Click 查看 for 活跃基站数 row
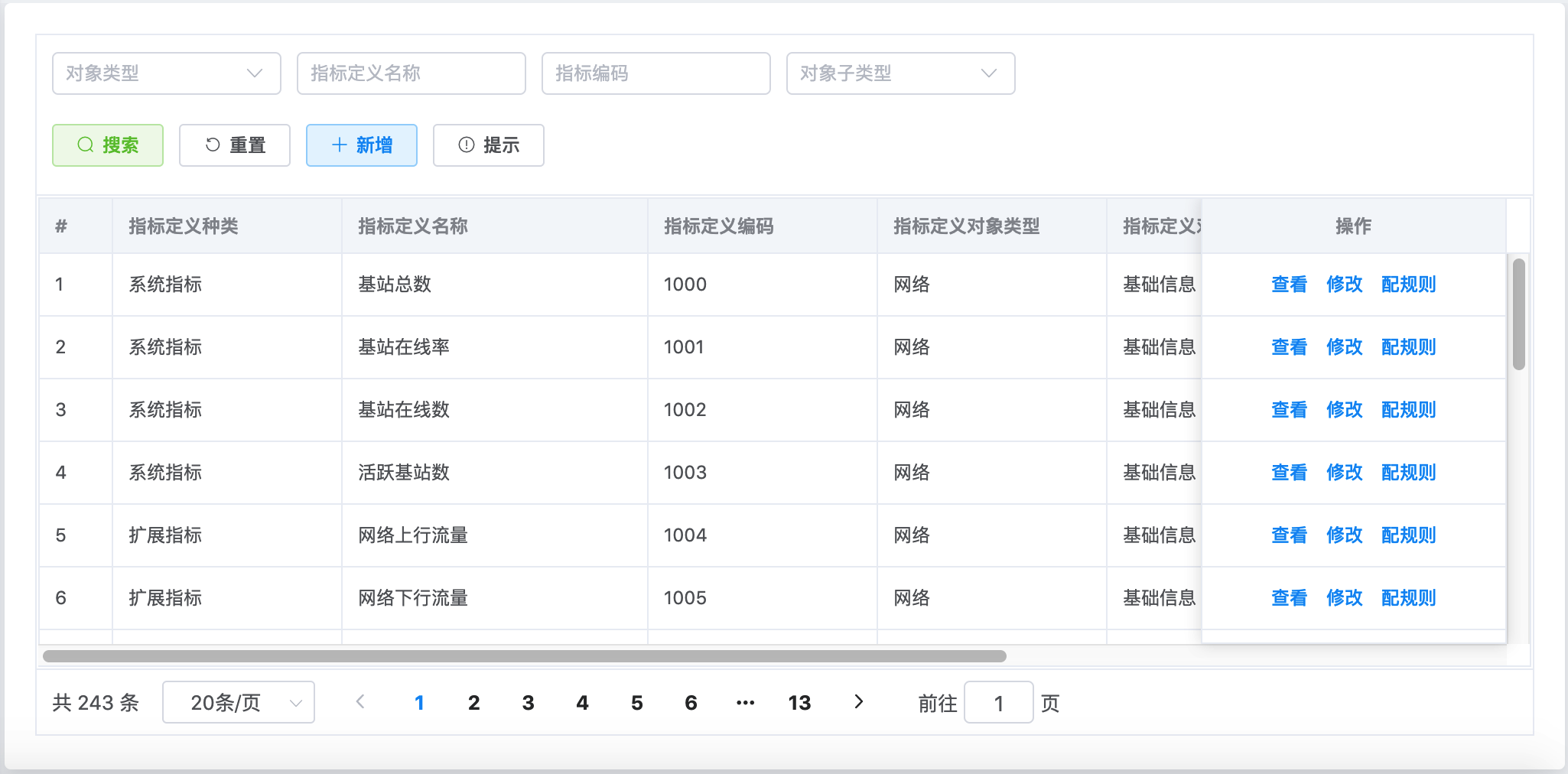Viewport: 1568px width, 774px height. click(1290, 473)
